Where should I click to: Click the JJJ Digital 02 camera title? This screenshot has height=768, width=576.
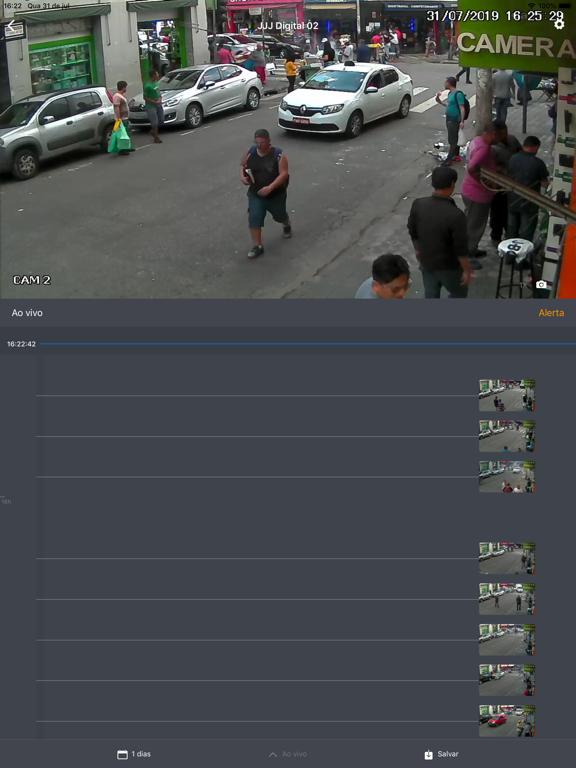pos(288,25)
